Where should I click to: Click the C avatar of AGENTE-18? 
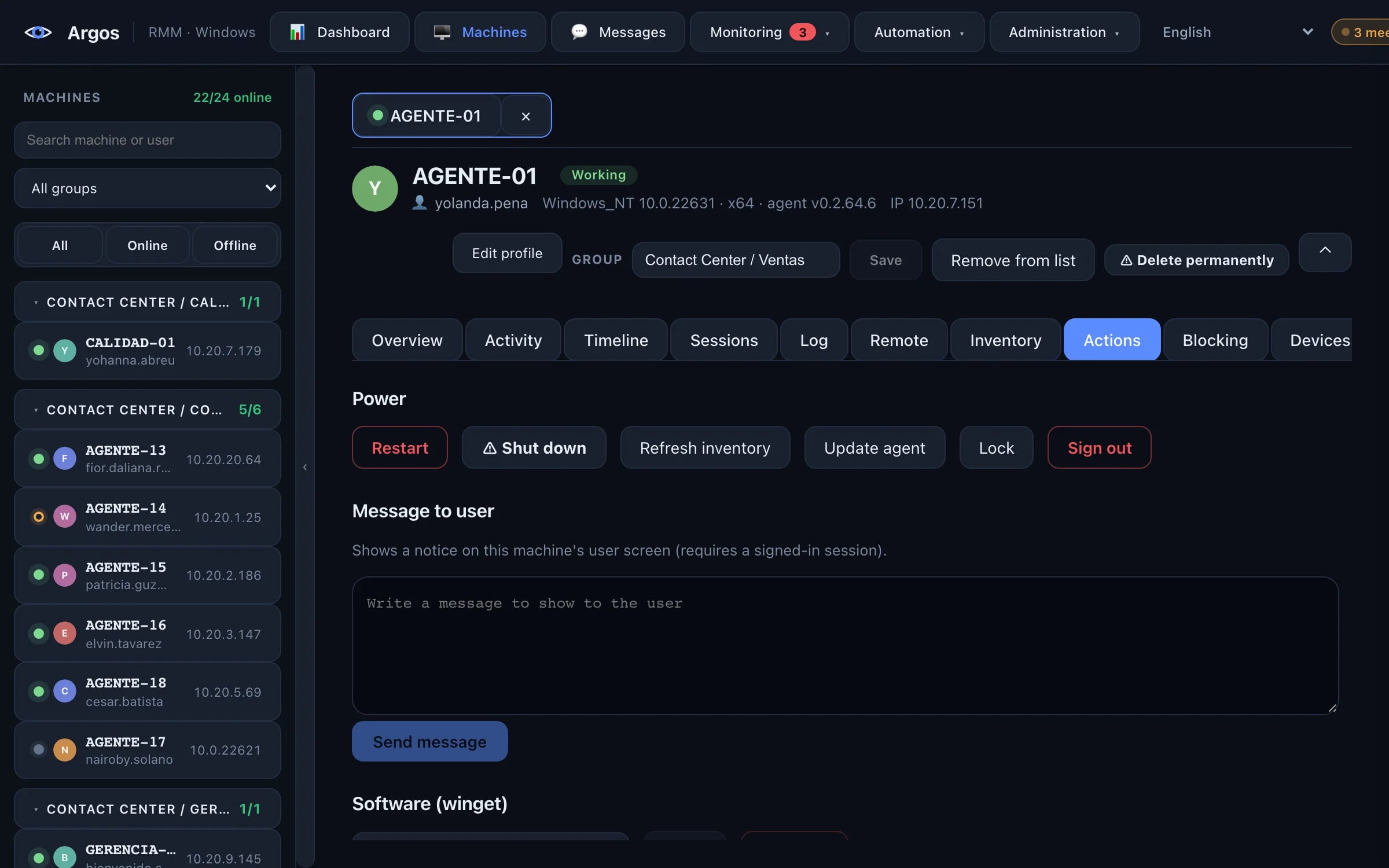tap(65, 691)
